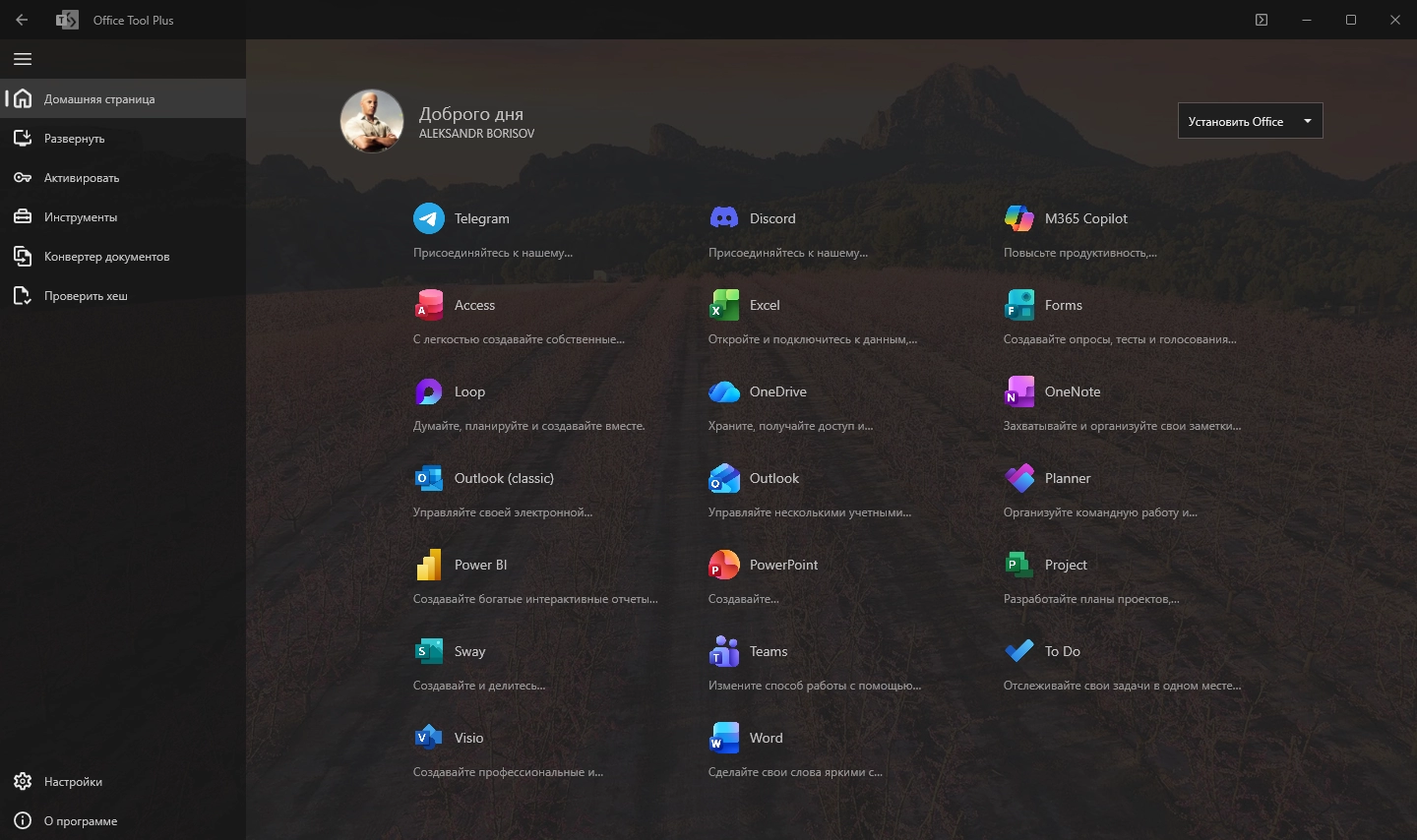Click the Loop description starting Думайте
This screenshot has width=1417, height=840.
click(x=529, y=426)
